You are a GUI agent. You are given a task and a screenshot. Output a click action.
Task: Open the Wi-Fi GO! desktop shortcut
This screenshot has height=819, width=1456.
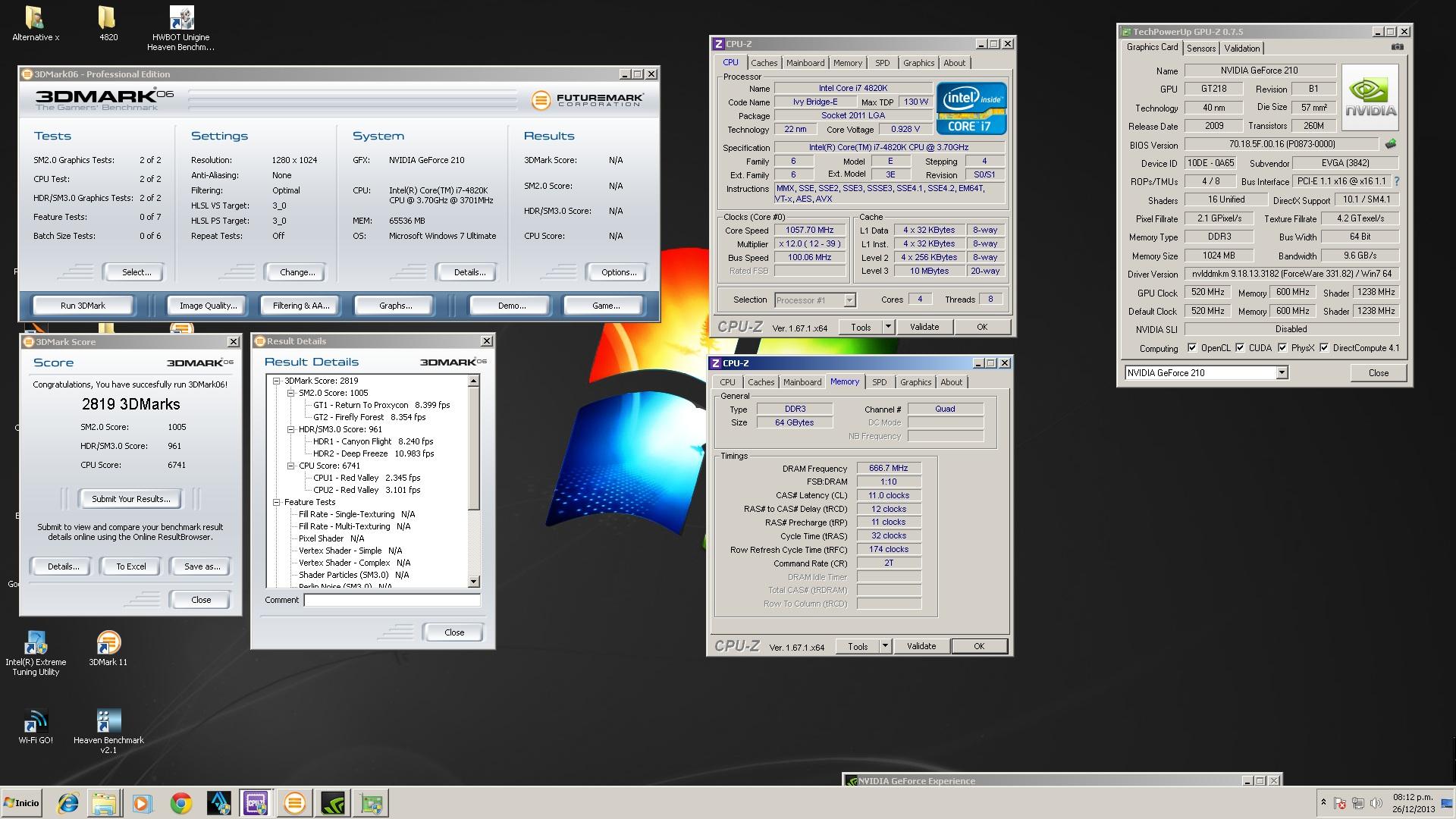[x=36, y=726]
